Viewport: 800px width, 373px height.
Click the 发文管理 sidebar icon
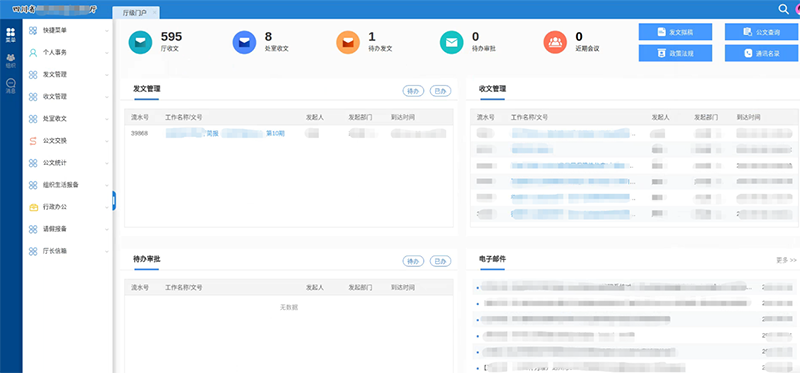[x=33, y=74]
